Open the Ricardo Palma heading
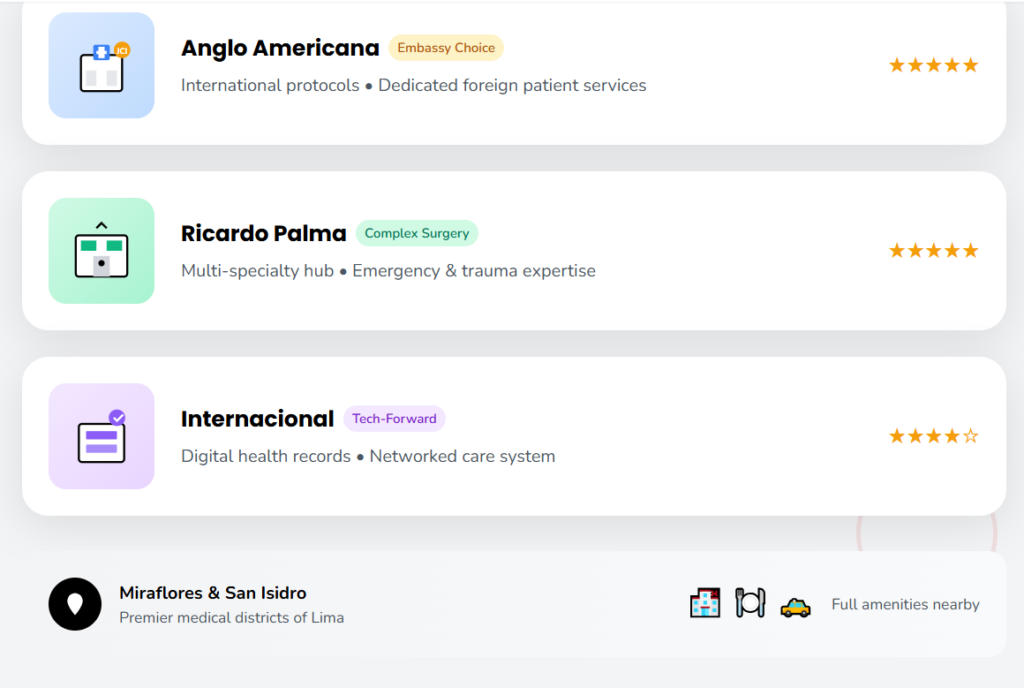 tap(263, 233)
